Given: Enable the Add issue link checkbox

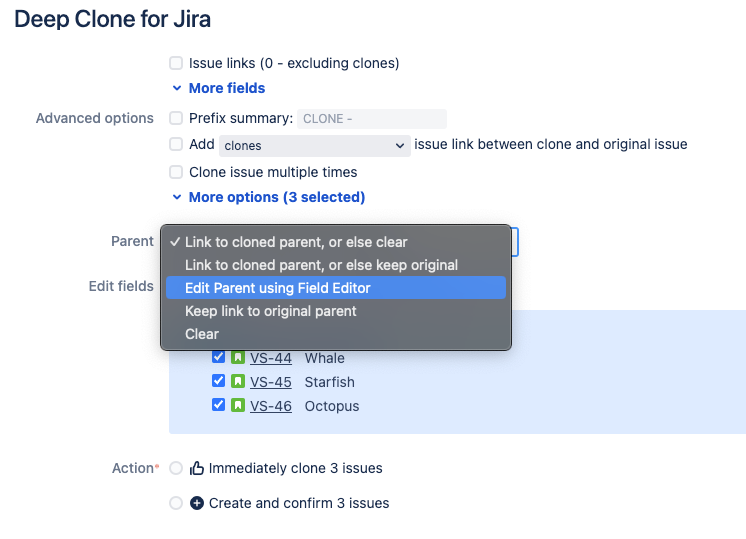Looking at the screenshot, I should pyautogui.click(x=176, y=144).
